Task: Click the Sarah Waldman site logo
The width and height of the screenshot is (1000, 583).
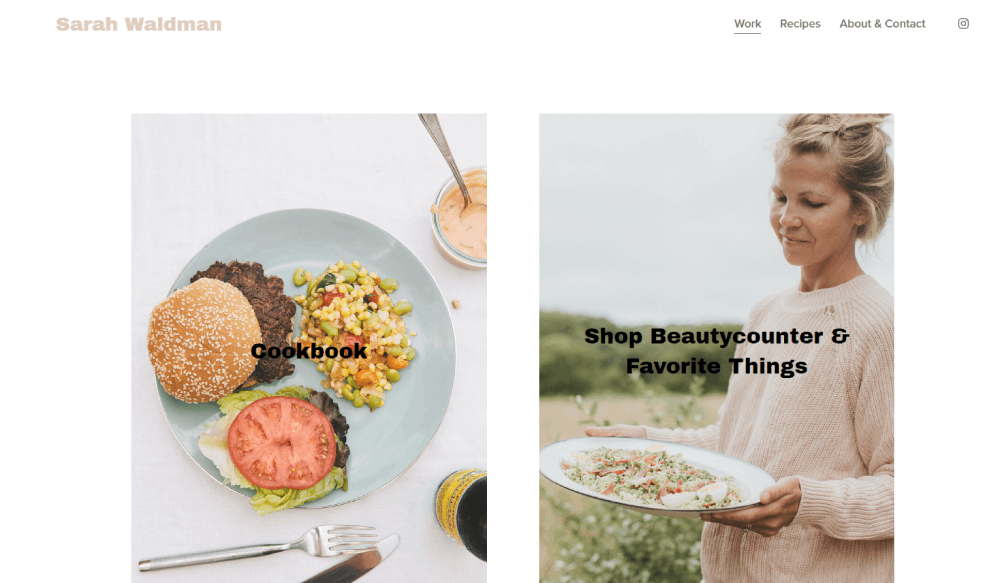Action: tap(139, 24)
